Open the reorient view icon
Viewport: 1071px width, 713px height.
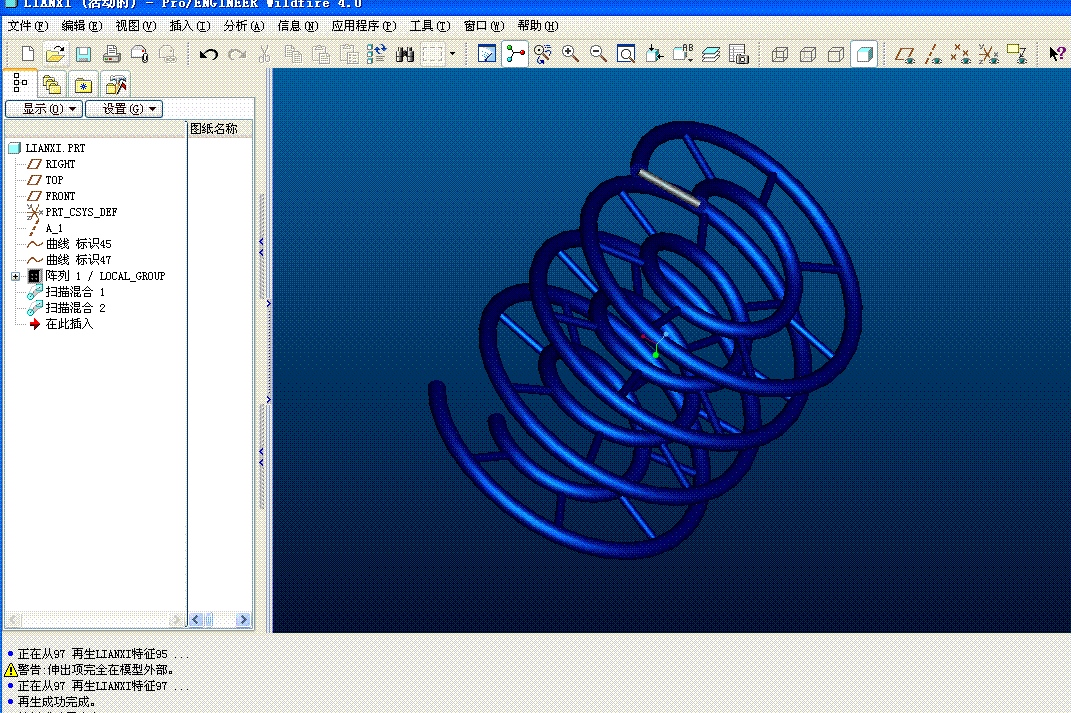(x=654, y=54)
